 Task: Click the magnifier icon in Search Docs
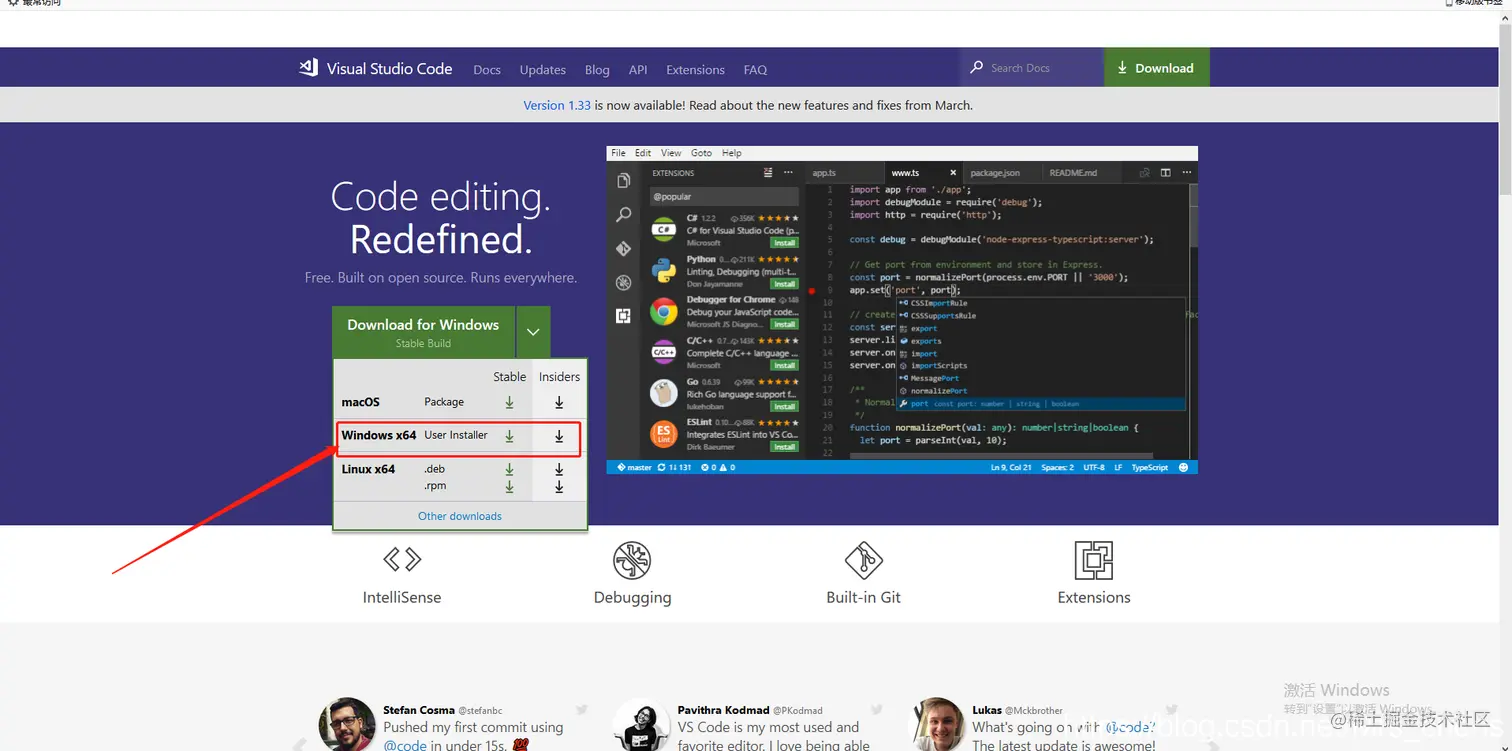tap(977, 67)
